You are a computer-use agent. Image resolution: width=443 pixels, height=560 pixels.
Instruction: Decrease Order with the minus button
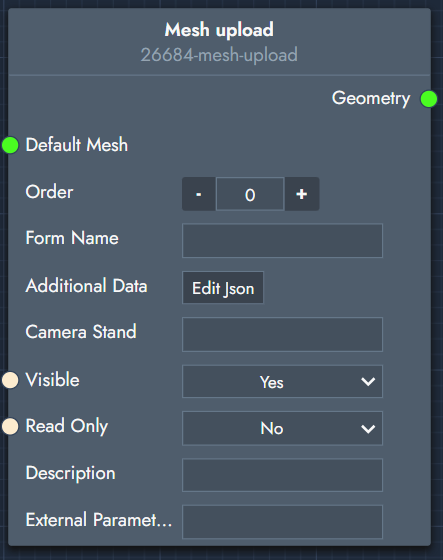tap(199, 194)
